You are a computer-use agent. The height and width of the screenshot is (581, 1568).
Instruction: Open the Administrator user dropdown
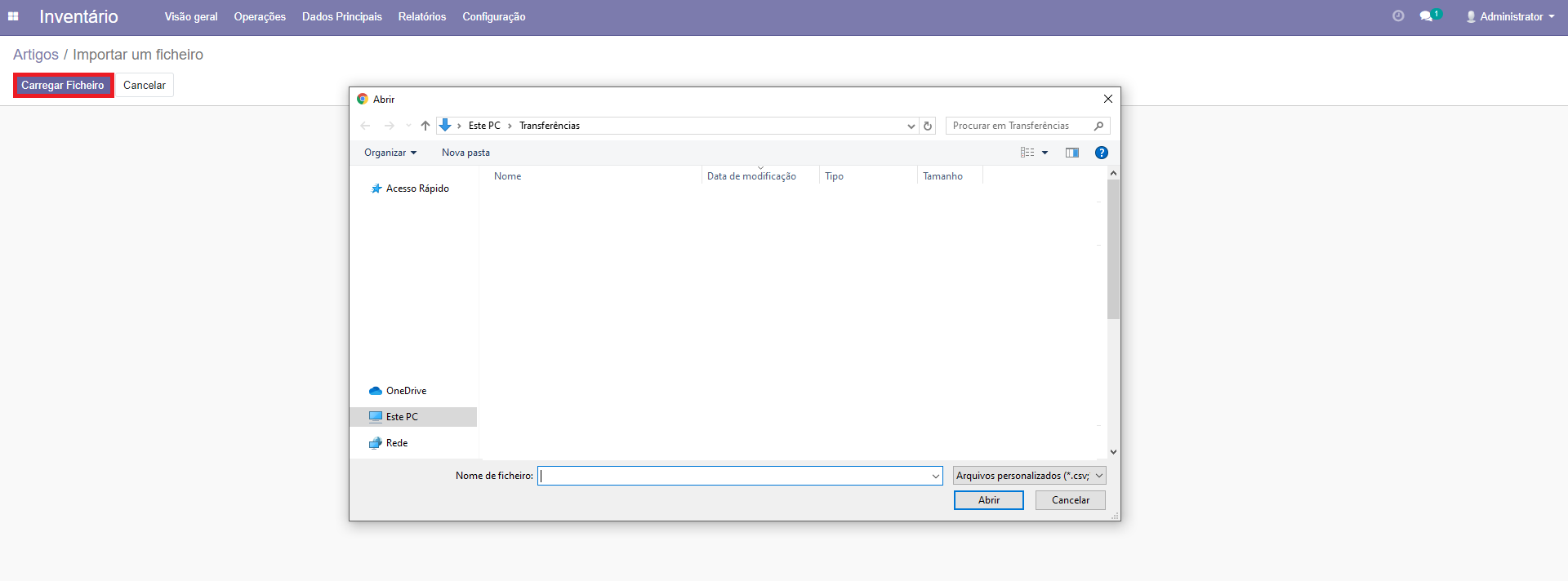click(x=1510, y=16)
